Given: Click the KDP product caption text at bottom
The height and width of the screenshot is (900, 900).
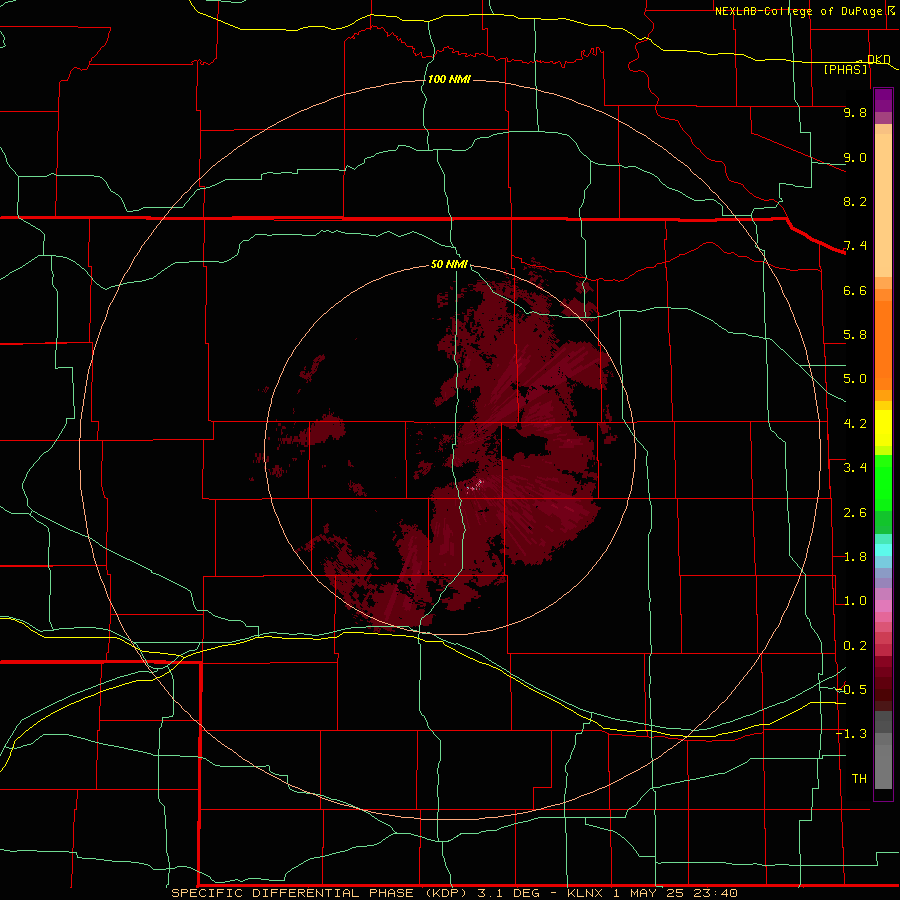Looking at the screenshot, I should tap(454, 893).
